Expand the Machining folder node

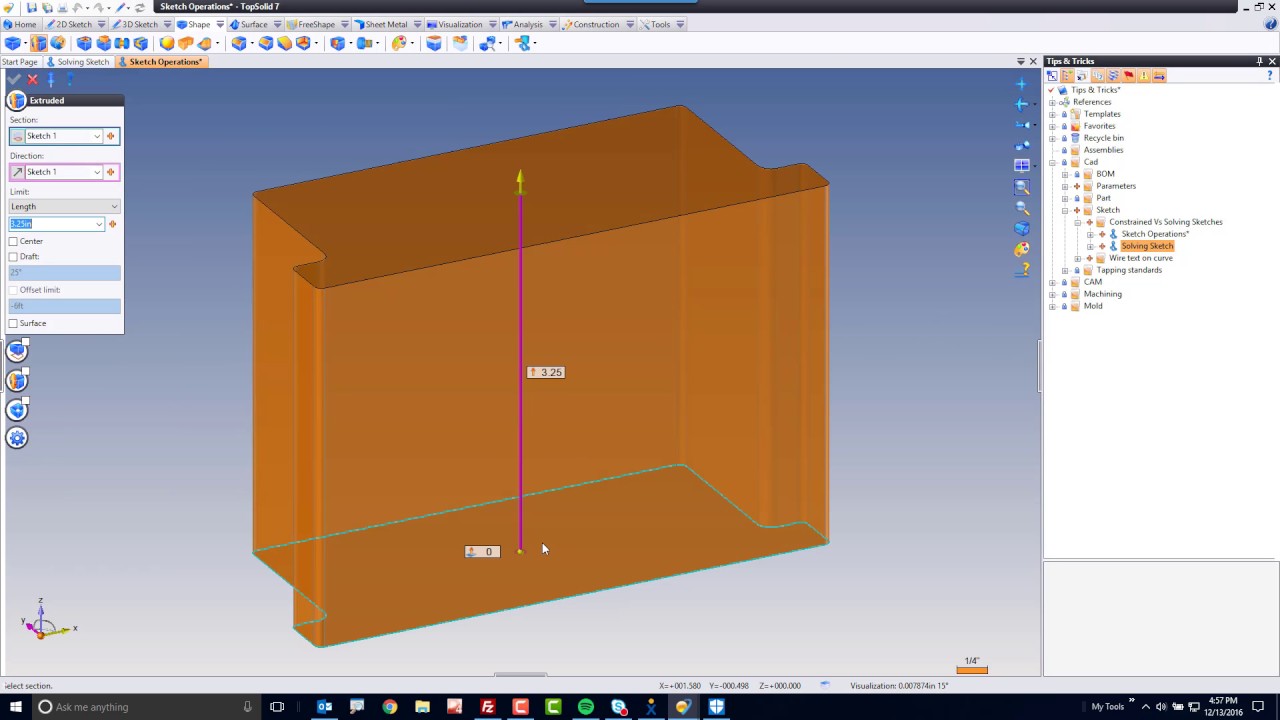[1052, 294]
